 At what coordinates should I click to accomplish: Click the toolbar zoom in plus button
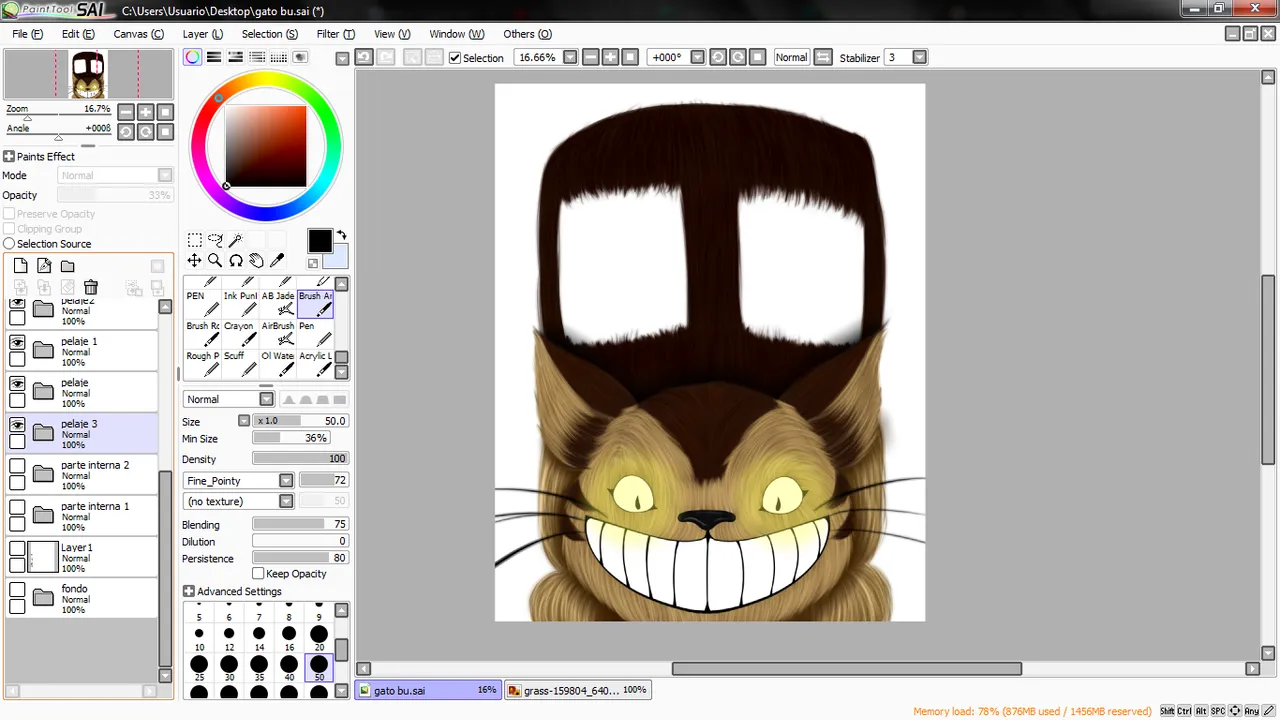(x=610, y=57)
